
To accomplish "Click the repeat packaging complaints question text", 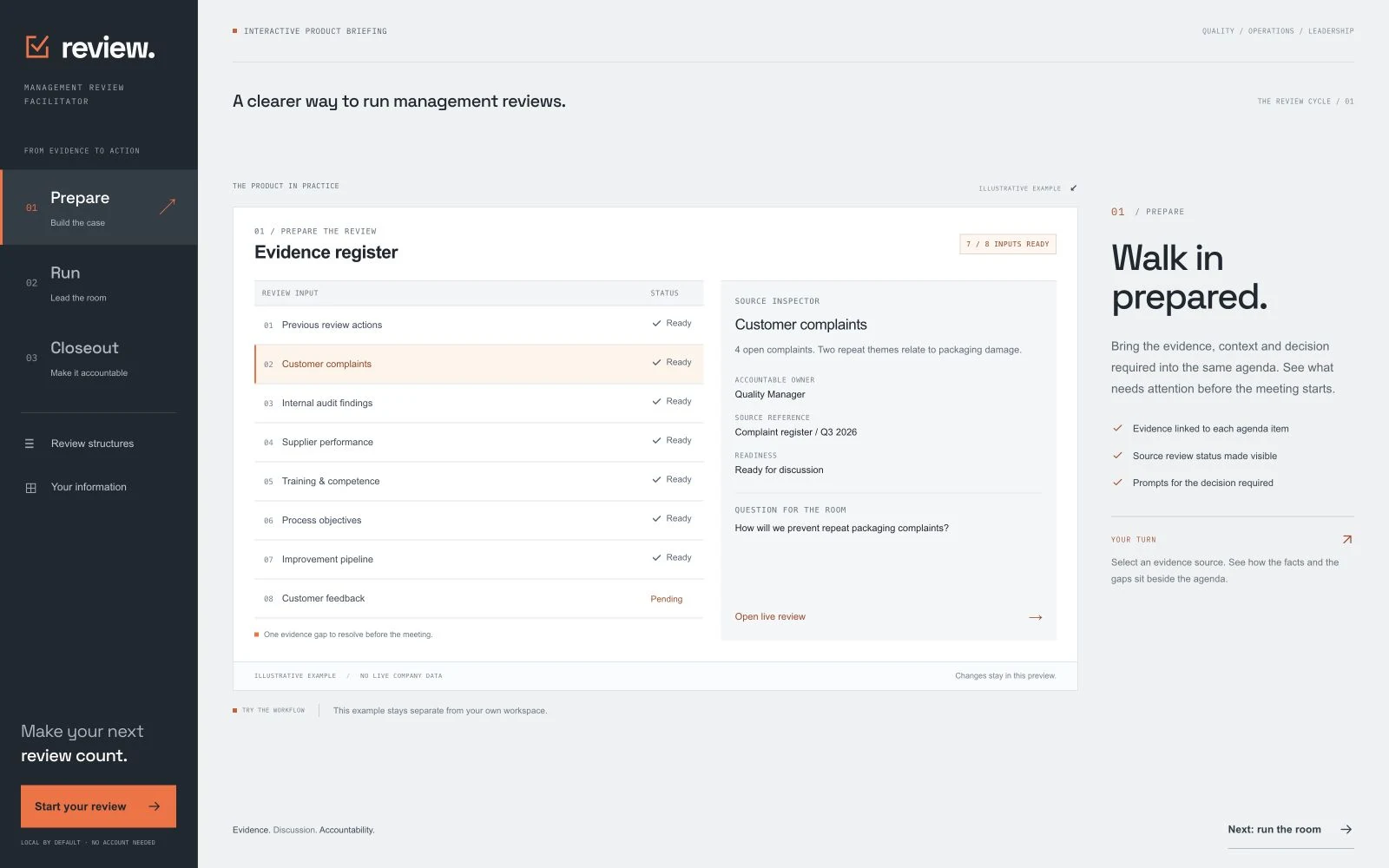I will [842, 528].
